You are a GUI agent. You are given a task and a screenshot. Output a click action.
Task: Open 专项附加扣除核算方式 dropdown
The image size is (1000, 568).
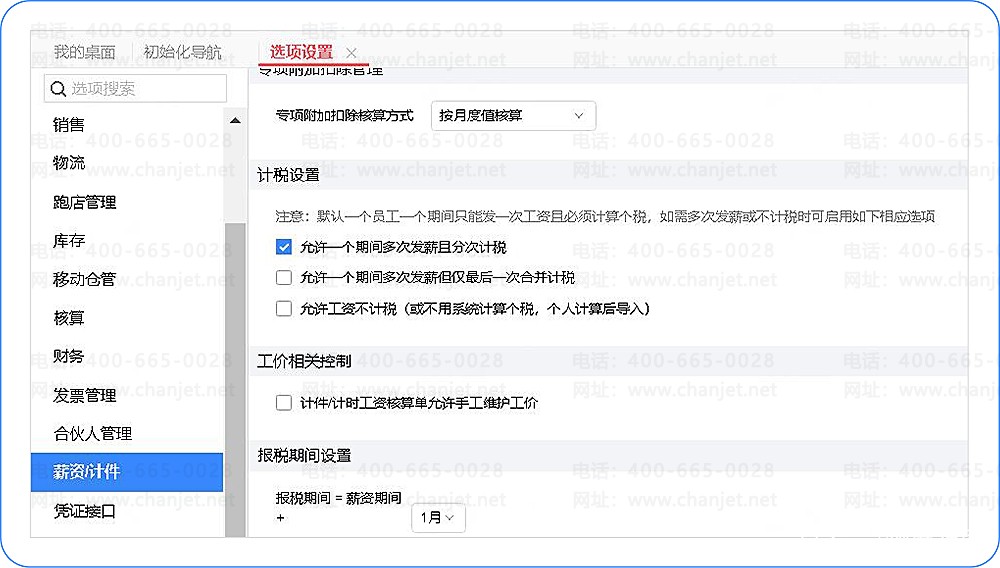pos(513,116)
